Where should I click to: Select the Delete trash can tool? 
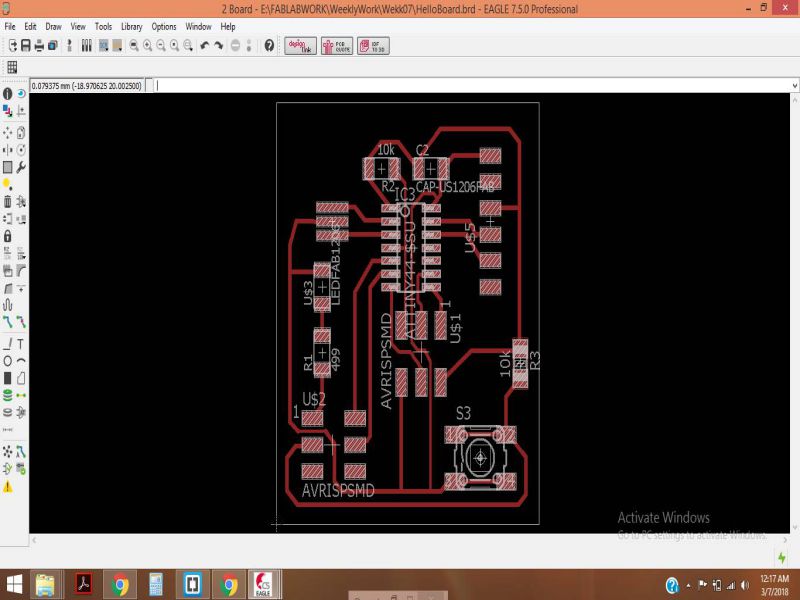point(8,201)
